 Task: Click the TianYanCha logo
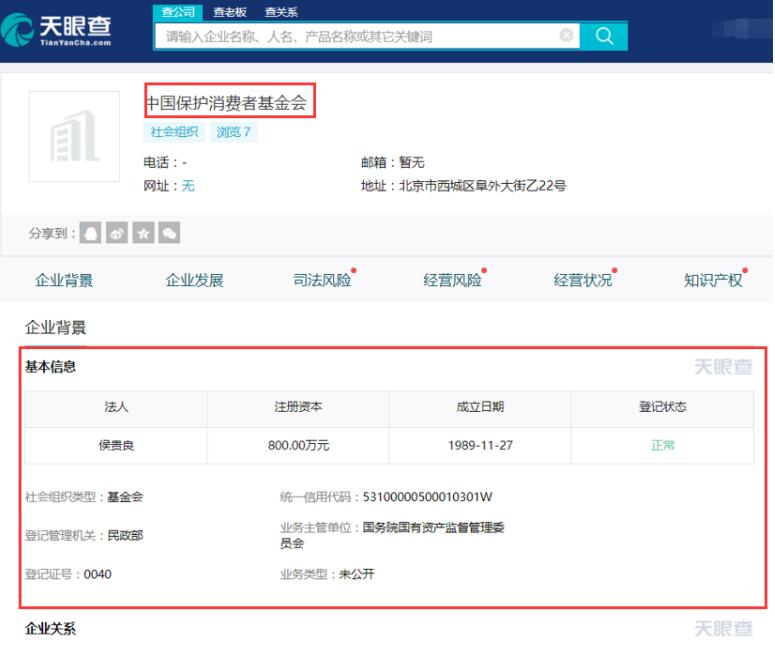point(56,30)
